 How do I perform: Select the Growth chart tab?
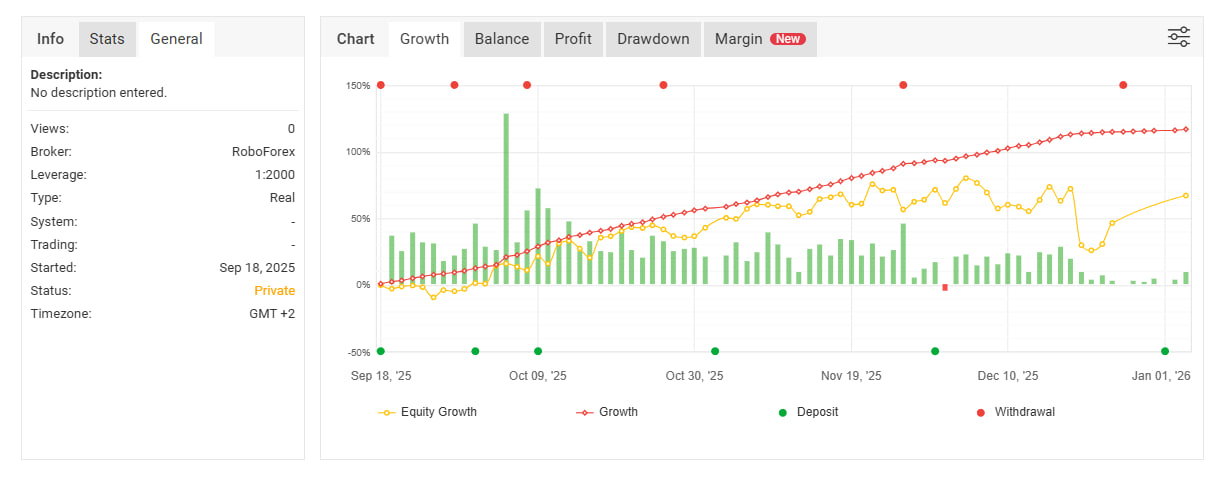[x=424, y=39]
